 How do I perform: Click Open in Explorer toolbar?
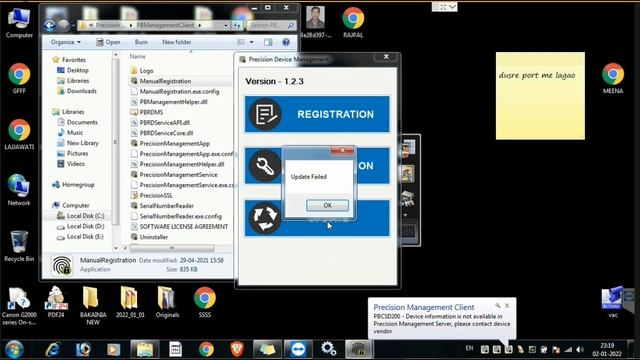pyautogui.click(x=108, y=42)
